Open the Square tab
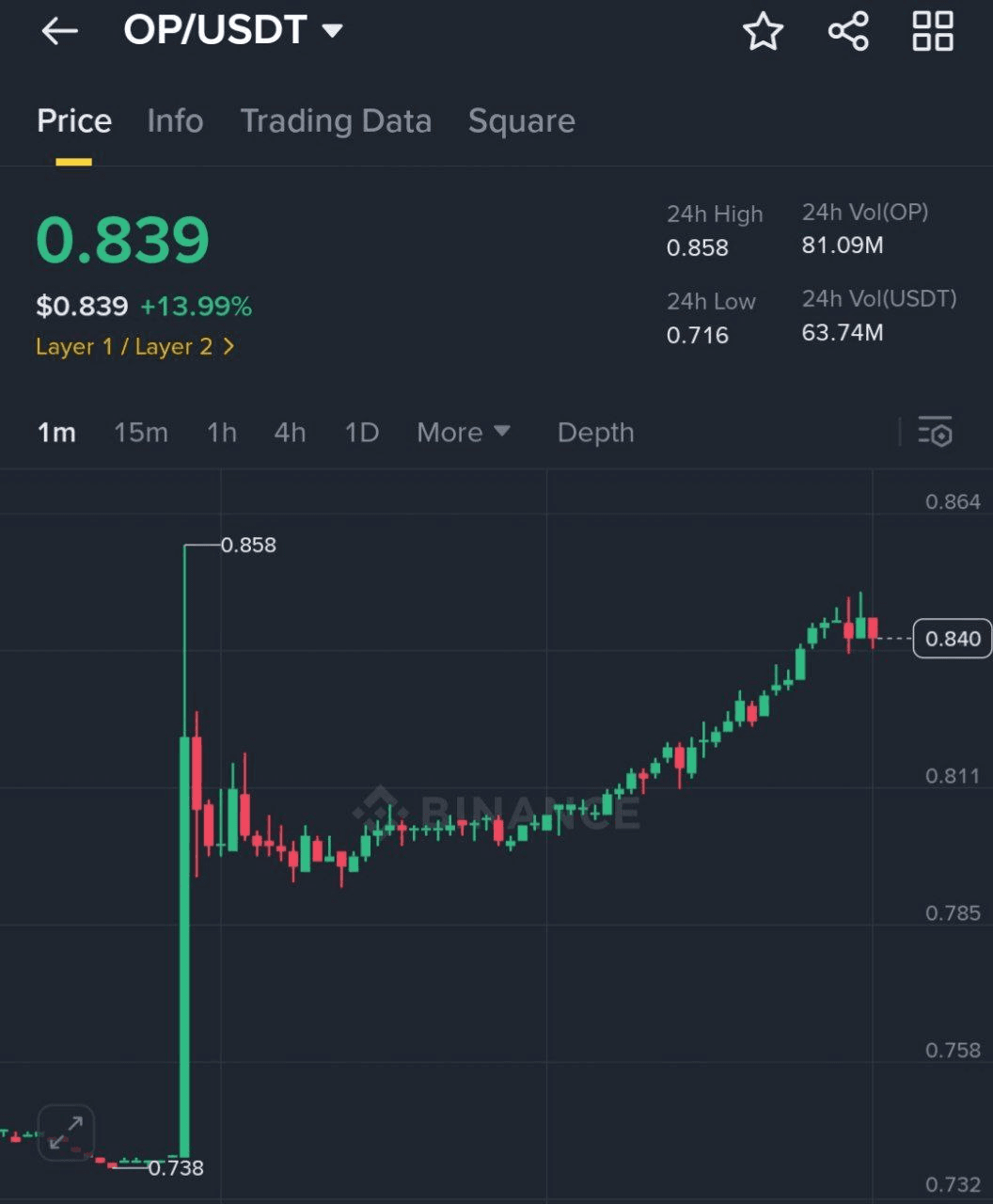This screenshot has height=1204, width=993. click(521, 121)
